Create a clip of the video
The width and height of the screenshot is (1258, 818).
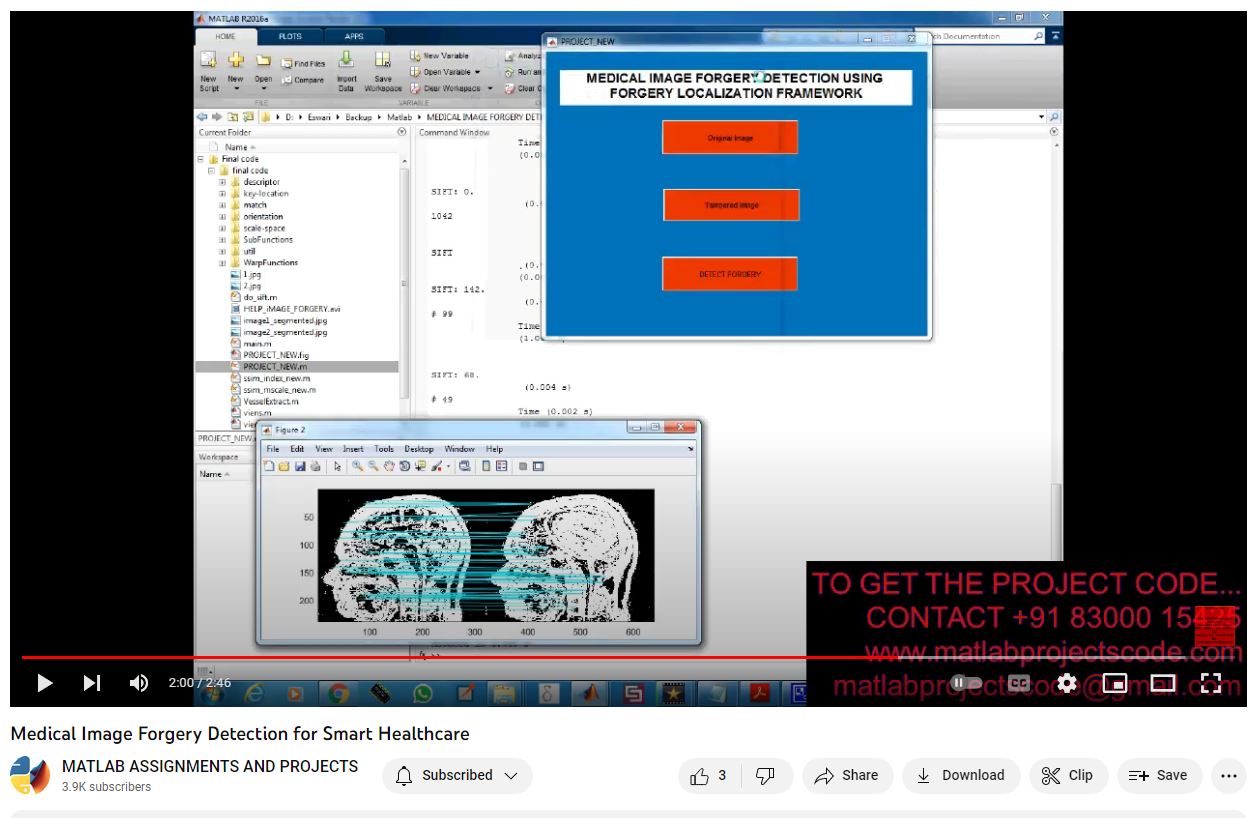[x=1067, y=775]
